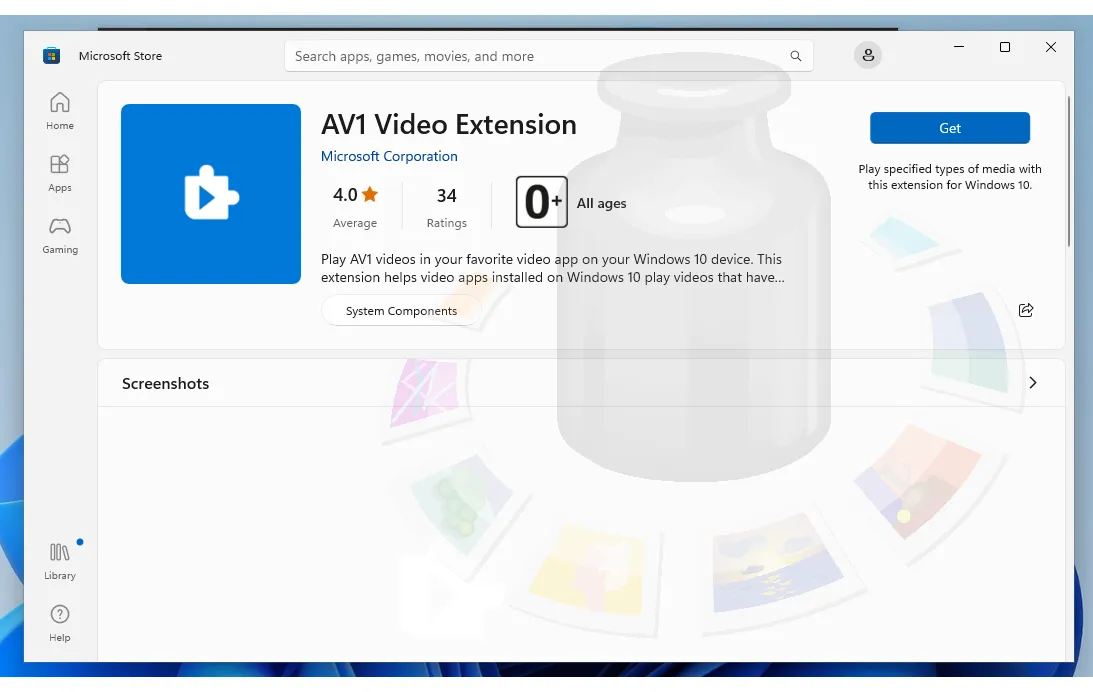Go to the Apps section

point(60,173)
